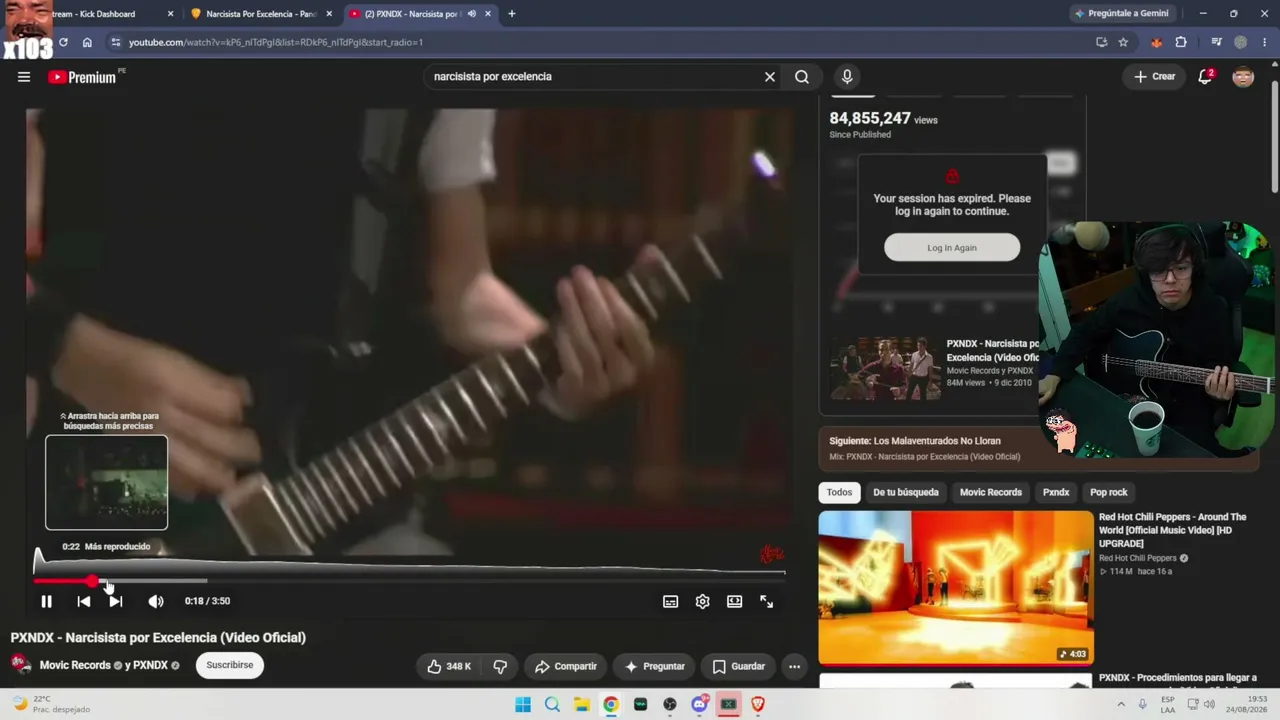Enter fullscreen video mode
1280x720 pixels.
766,601
